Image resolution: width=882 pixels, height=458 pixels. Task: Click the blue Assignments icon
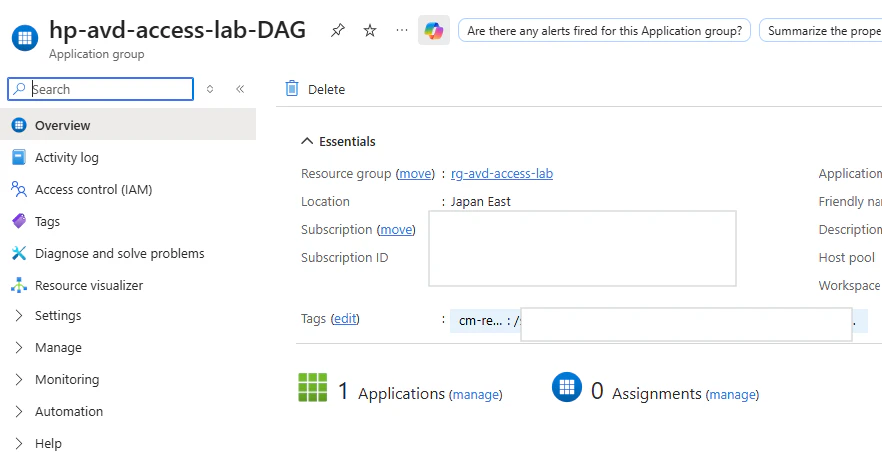point(567,387)
